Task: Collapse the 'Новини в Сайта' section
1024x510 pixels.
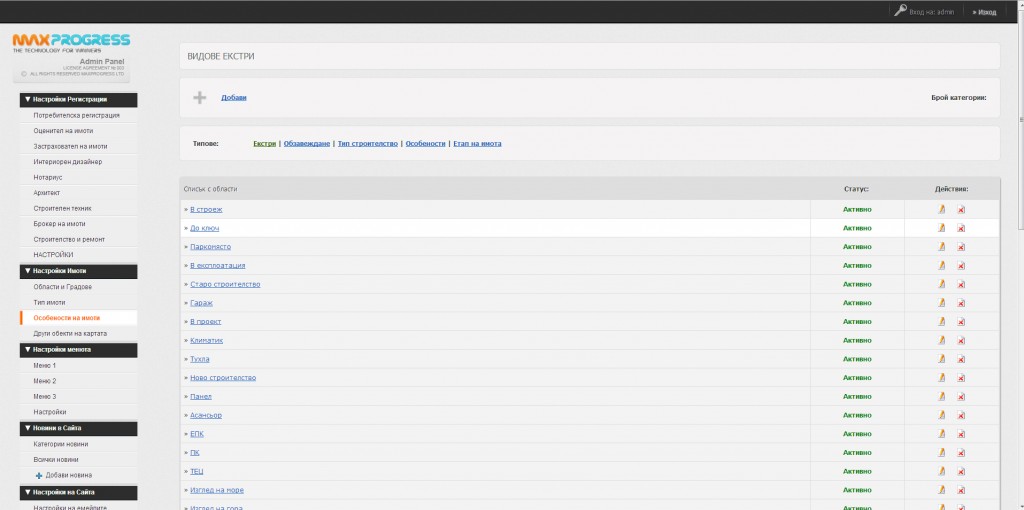Action: click(x=78, y=428)
